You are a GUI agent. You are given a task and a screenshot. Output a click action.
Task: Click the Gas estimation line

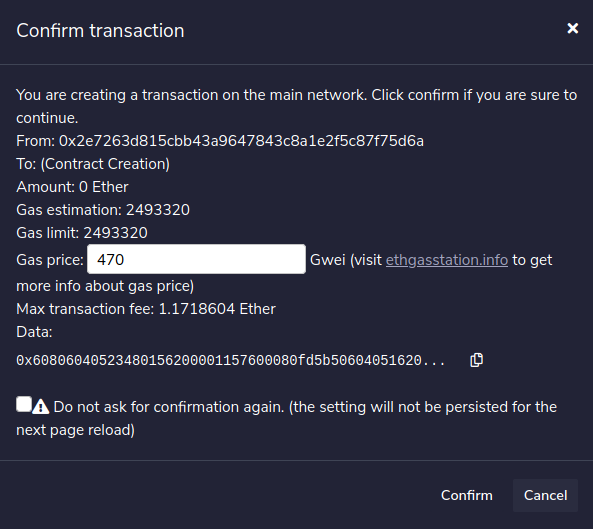[103, 210]
